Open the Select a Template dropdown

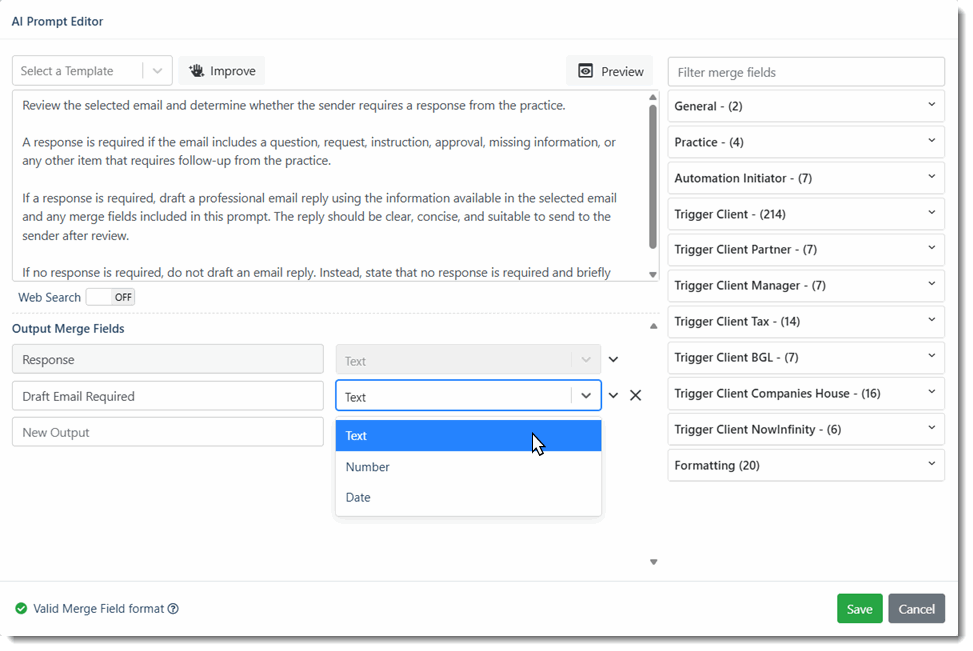tap(92, 71)
